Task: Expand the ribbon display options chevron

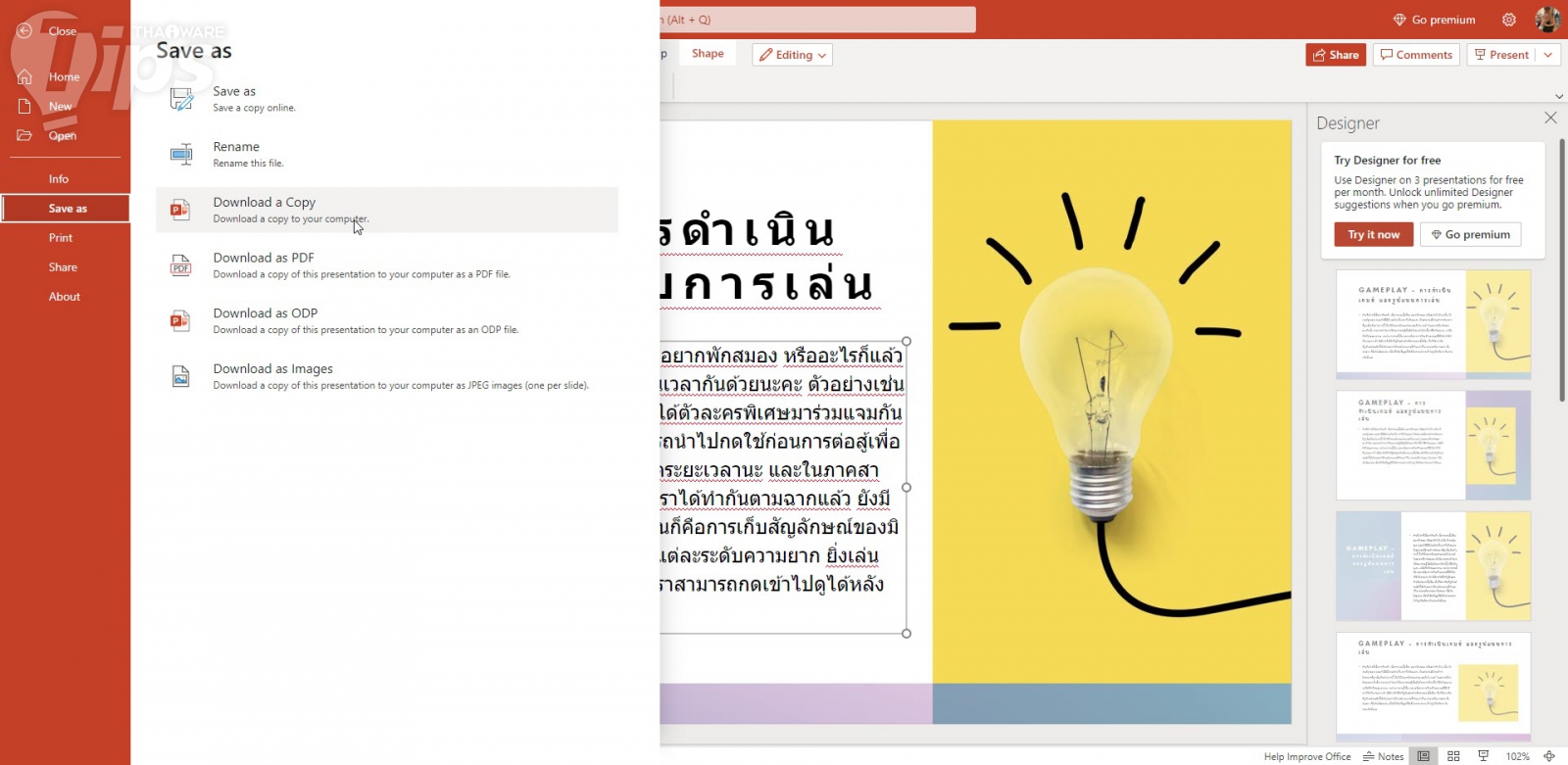Action: 1559,96
